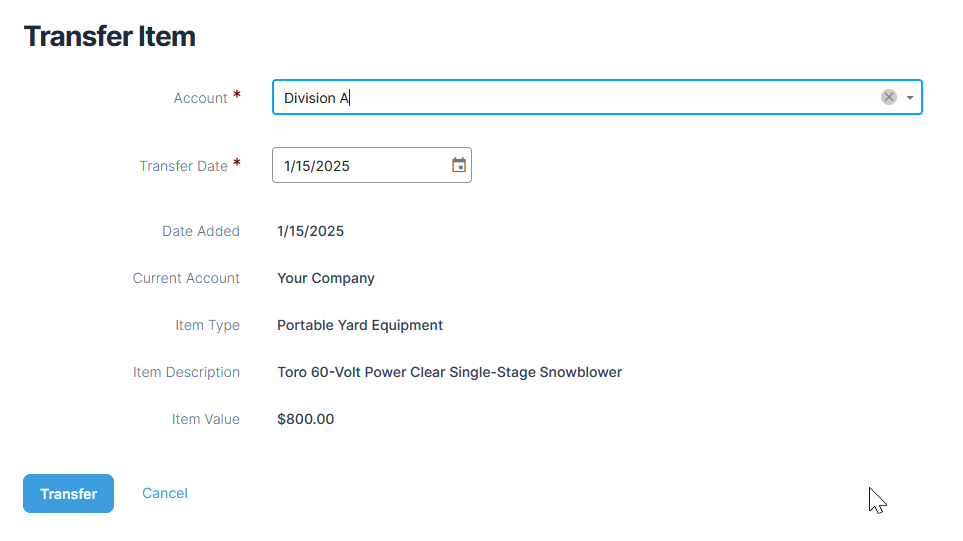Open the calendar date picker icon
The image size is (963, 541).
[x=459, y=165]
